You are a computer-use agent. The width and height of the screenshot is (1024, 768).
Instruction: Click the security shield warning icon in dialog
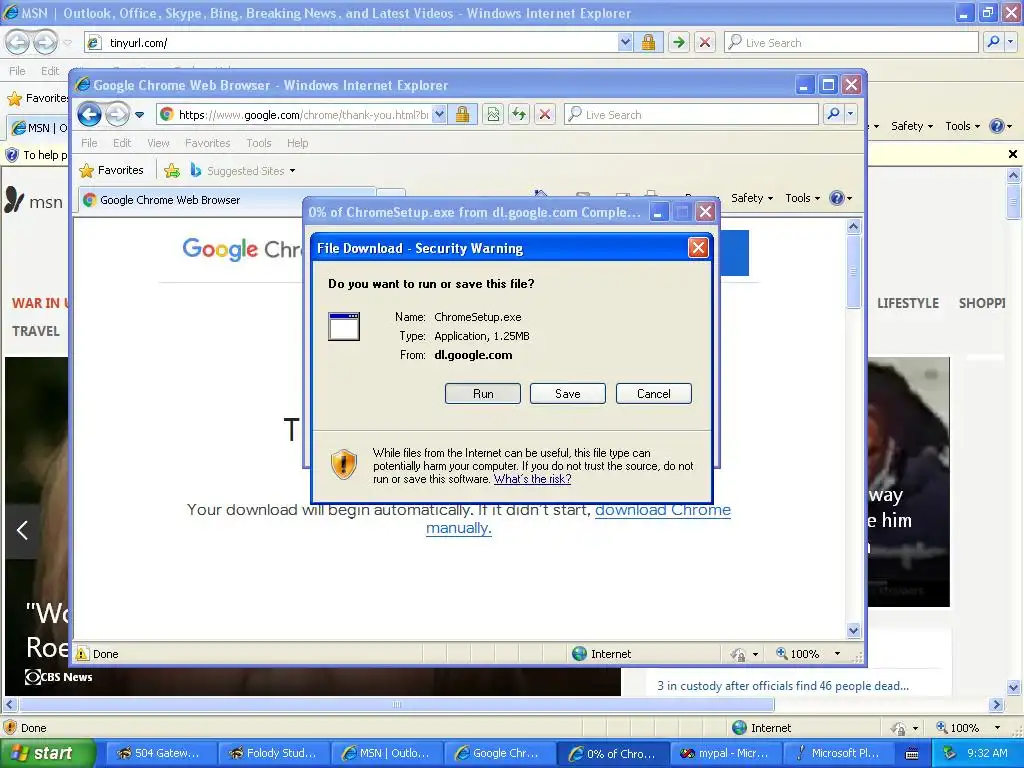pos(344,464)
